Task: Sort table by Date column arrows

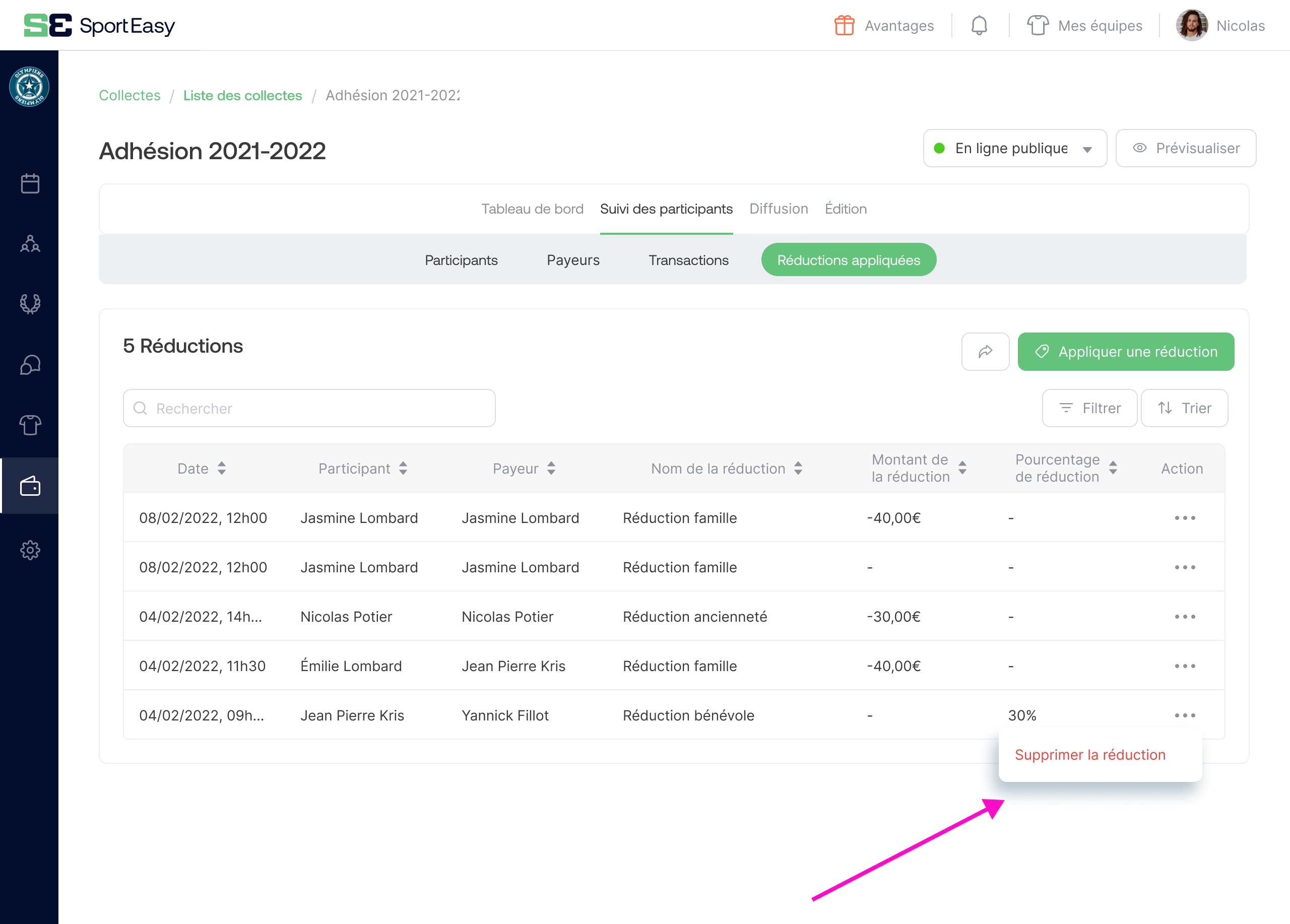Action: point(221,469)
